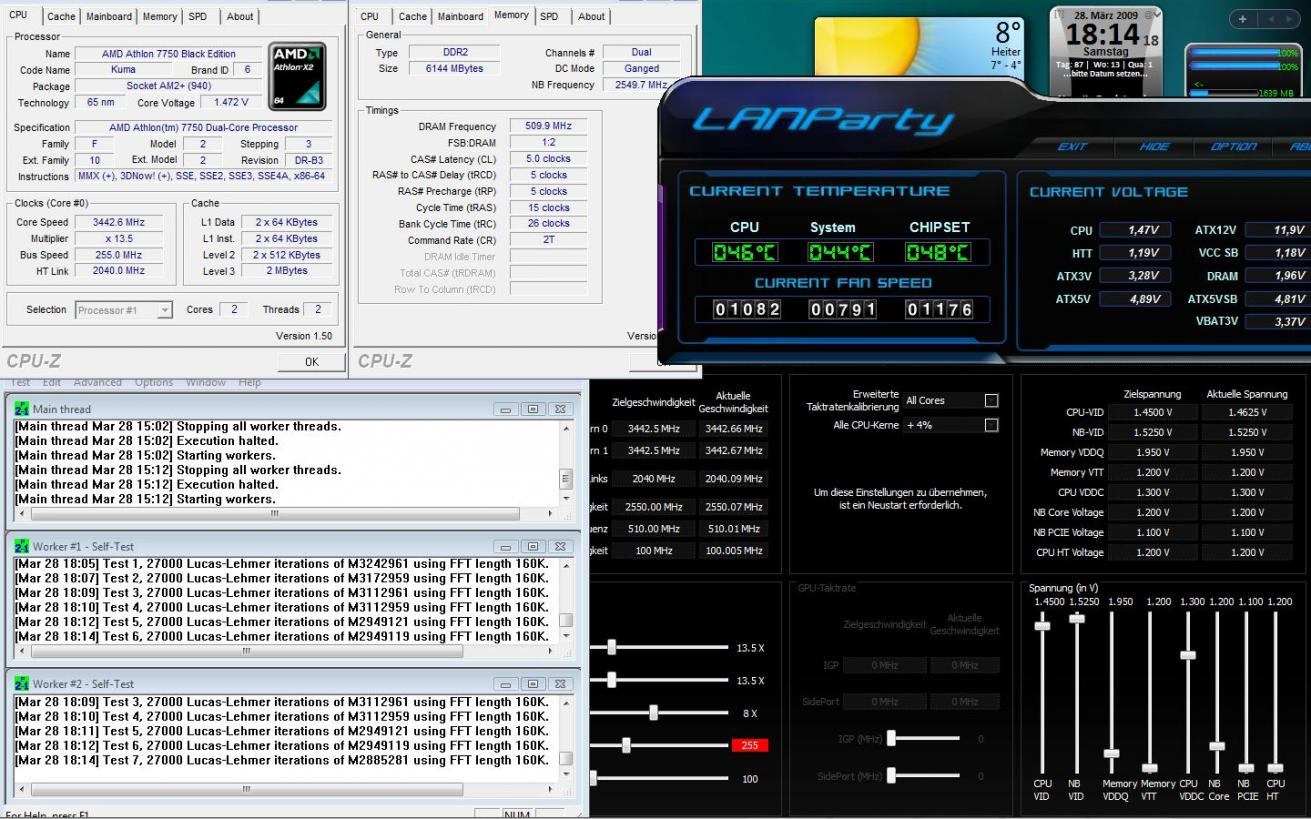Open Cache tab in CPU-Z processor window
The height and width of the screenshot is (819, 1311).
coord(60,16)
